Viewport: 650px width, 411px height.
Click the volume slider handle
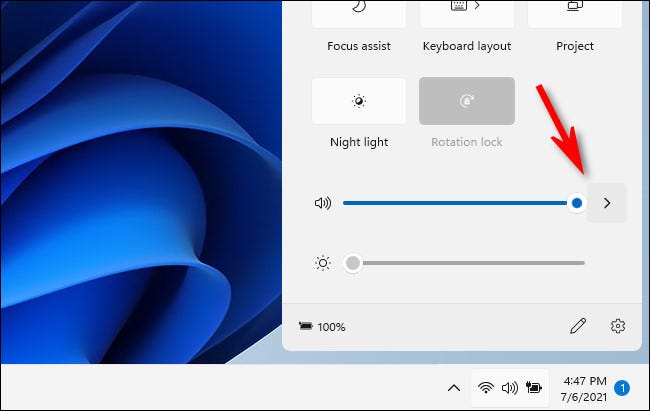click(577, 203)
